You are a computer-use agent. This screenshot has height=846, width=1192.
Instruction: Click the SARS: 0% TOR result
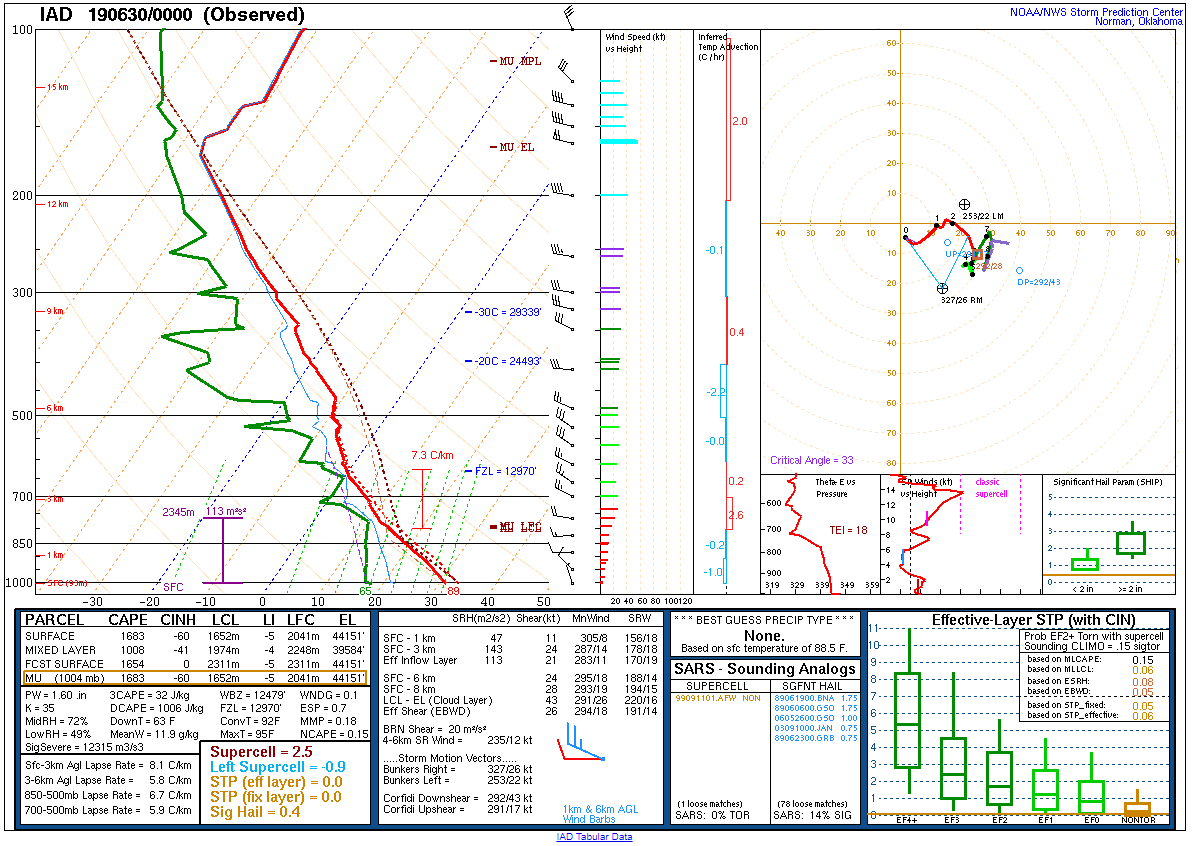pos(712,816)
